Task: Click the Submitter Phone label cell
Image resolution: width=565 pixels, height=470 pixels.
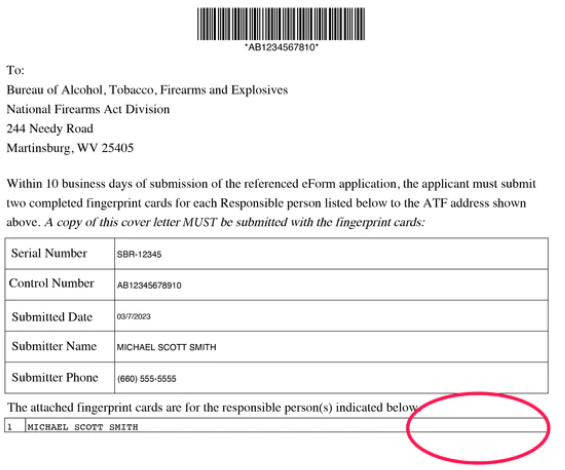Action: point(60,378)
